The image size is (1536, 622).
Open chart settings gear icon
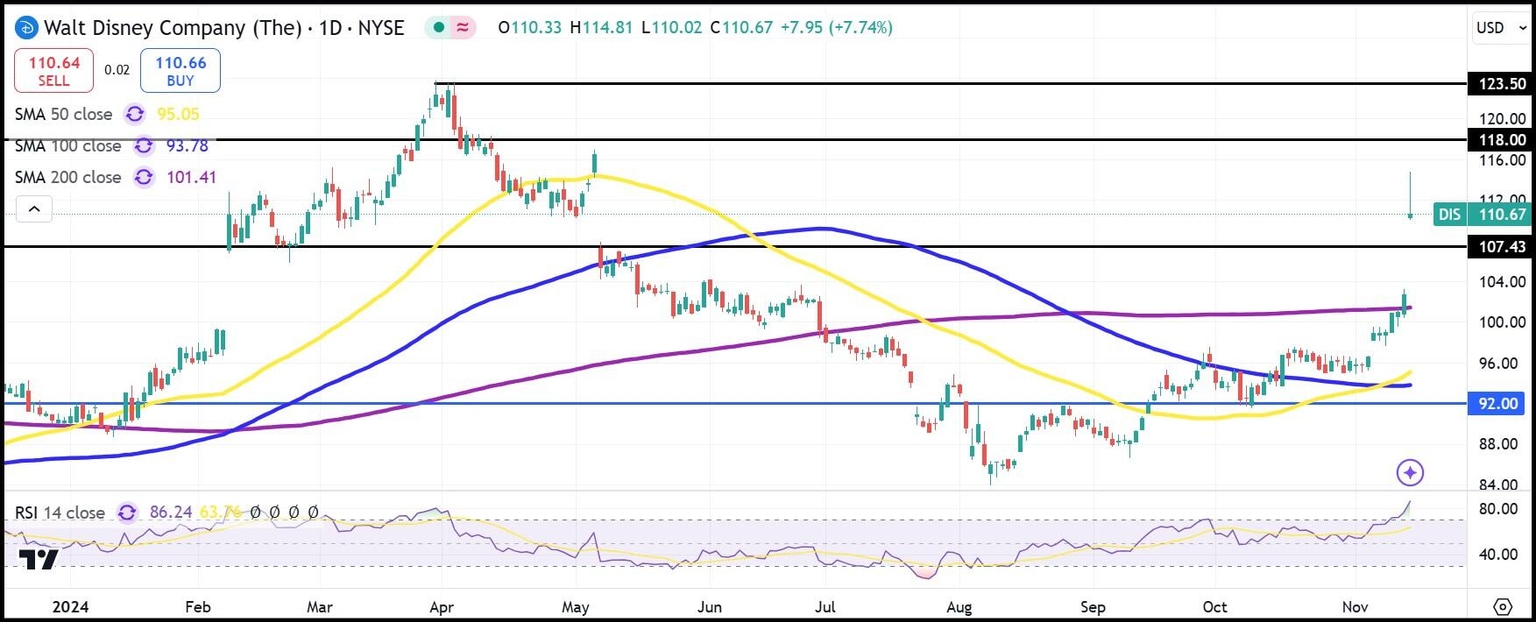(1502, 606)
